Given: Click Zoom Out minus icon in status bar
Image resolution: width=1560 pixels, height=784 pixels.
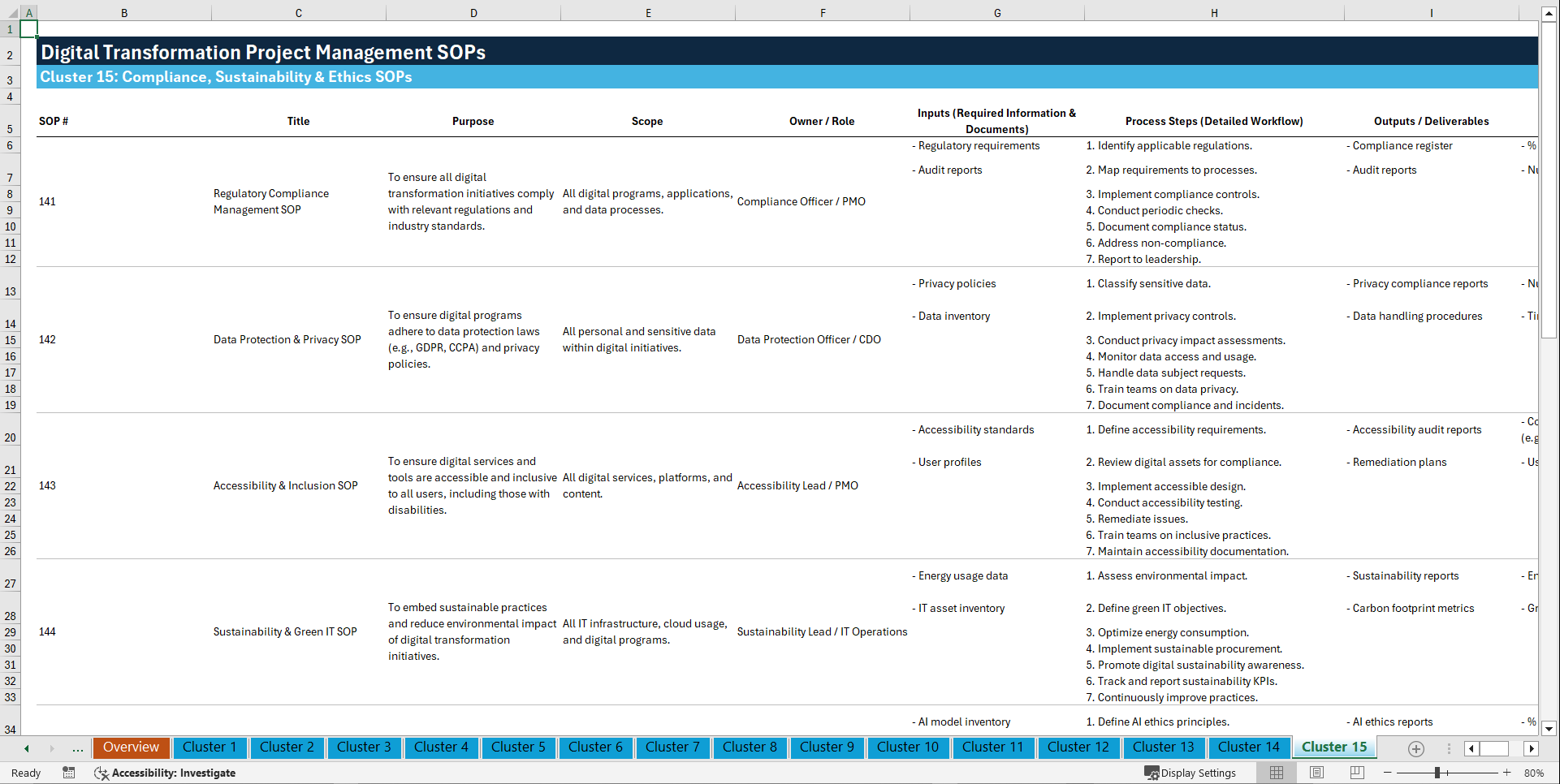Looking at the screenshot, I should [x=1388, y=773].
